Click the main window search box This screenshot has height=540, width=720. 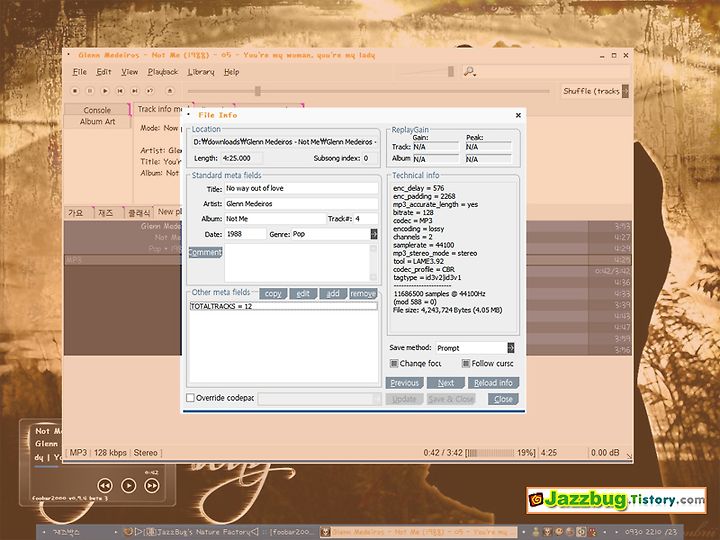click(x=553, y=72)
